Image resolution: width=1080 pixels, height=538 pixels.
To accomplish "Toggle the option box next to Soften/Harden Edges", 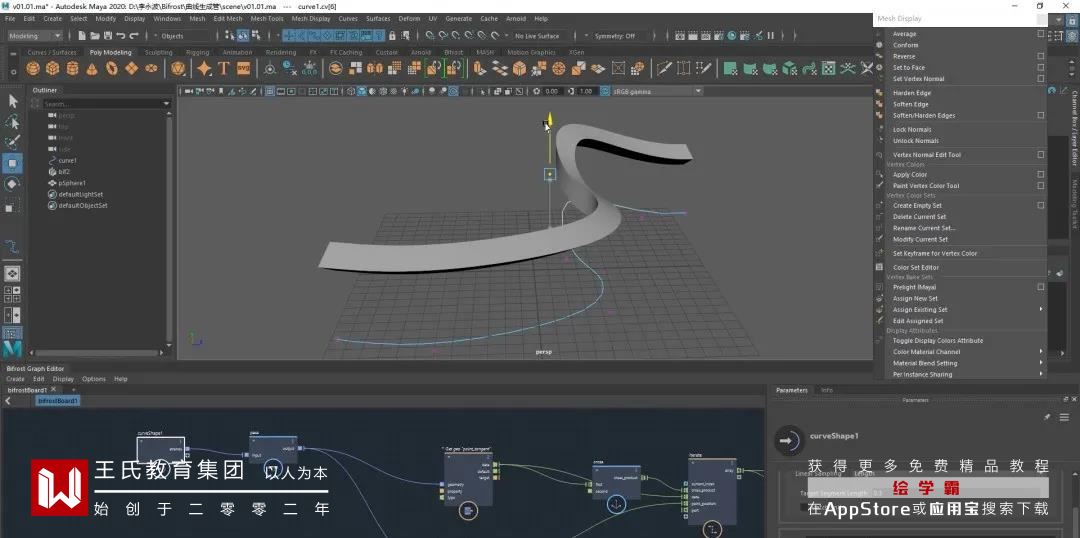I will point(1041,116).
